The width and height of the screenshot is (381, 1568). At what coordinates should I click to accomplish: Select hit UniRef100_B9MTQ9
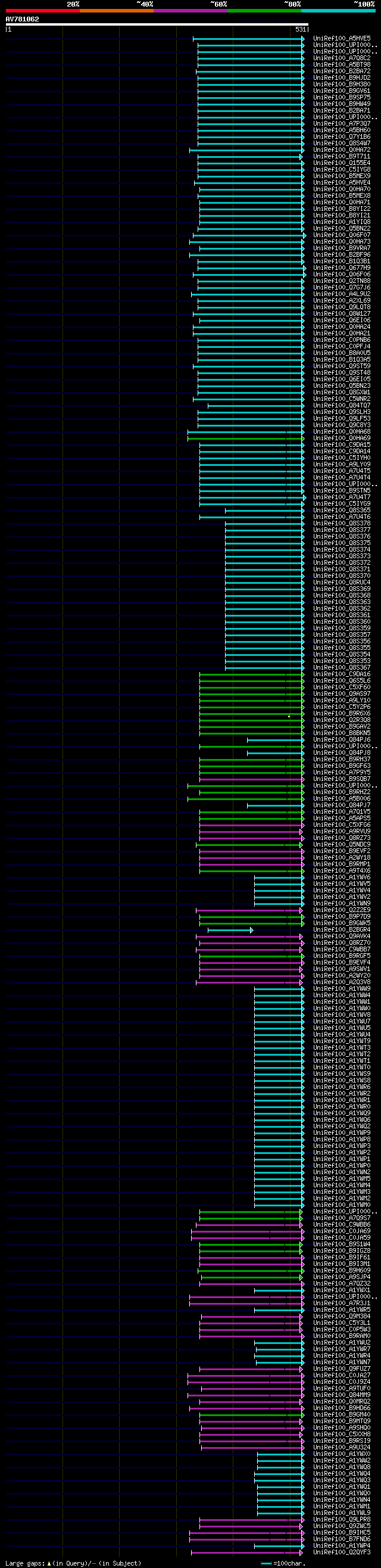(x=342, y=1421)
